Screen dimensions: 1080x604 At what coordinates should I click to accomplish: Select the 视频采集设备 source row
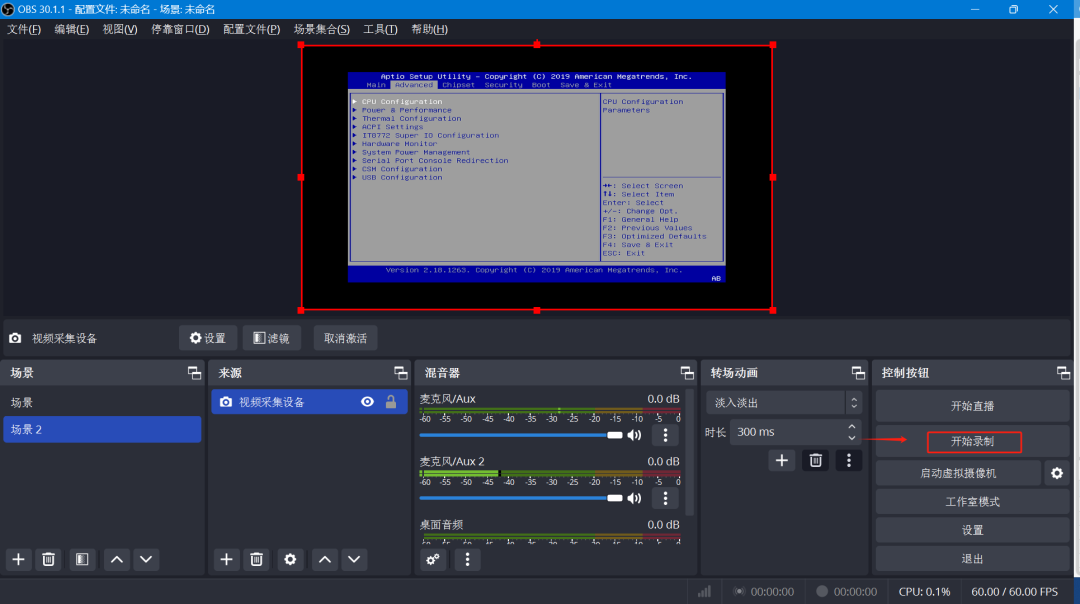(309, 402)
